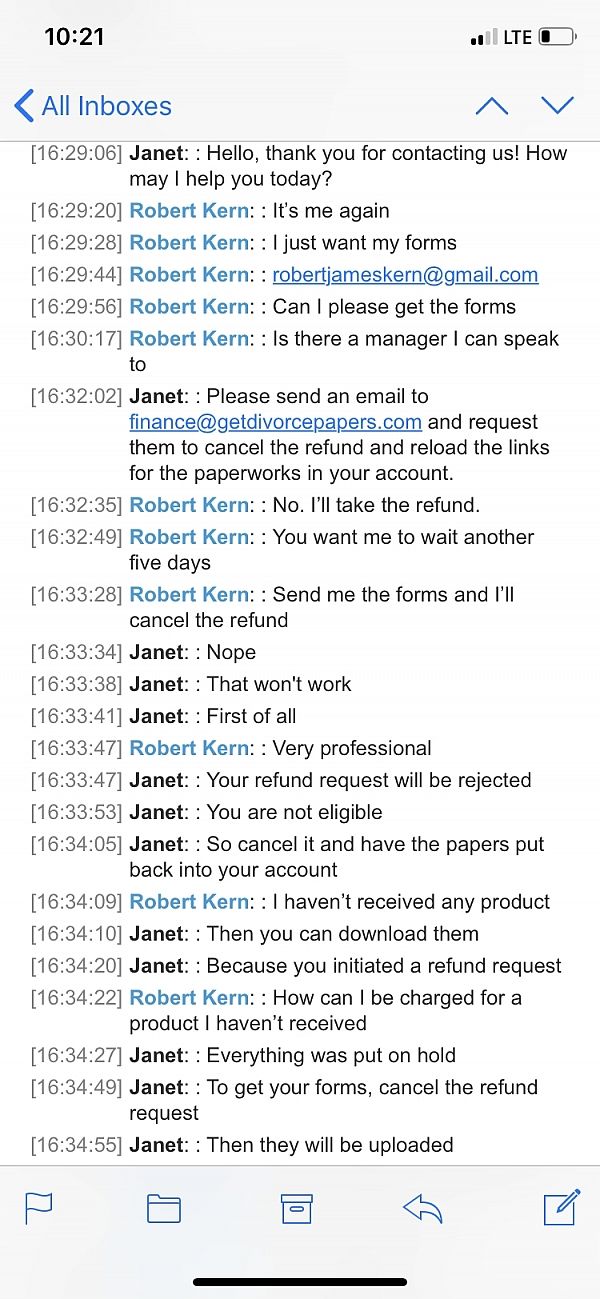Tap Robert Kern name beside "Very professional"
The image size is (600, 1299).
click(x=189, y=748)
